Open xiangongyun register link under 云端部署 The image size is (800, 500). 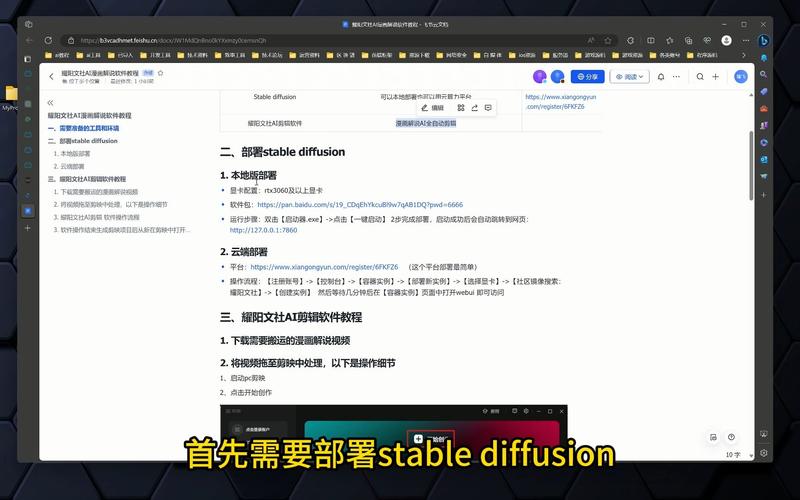(324, 267)
